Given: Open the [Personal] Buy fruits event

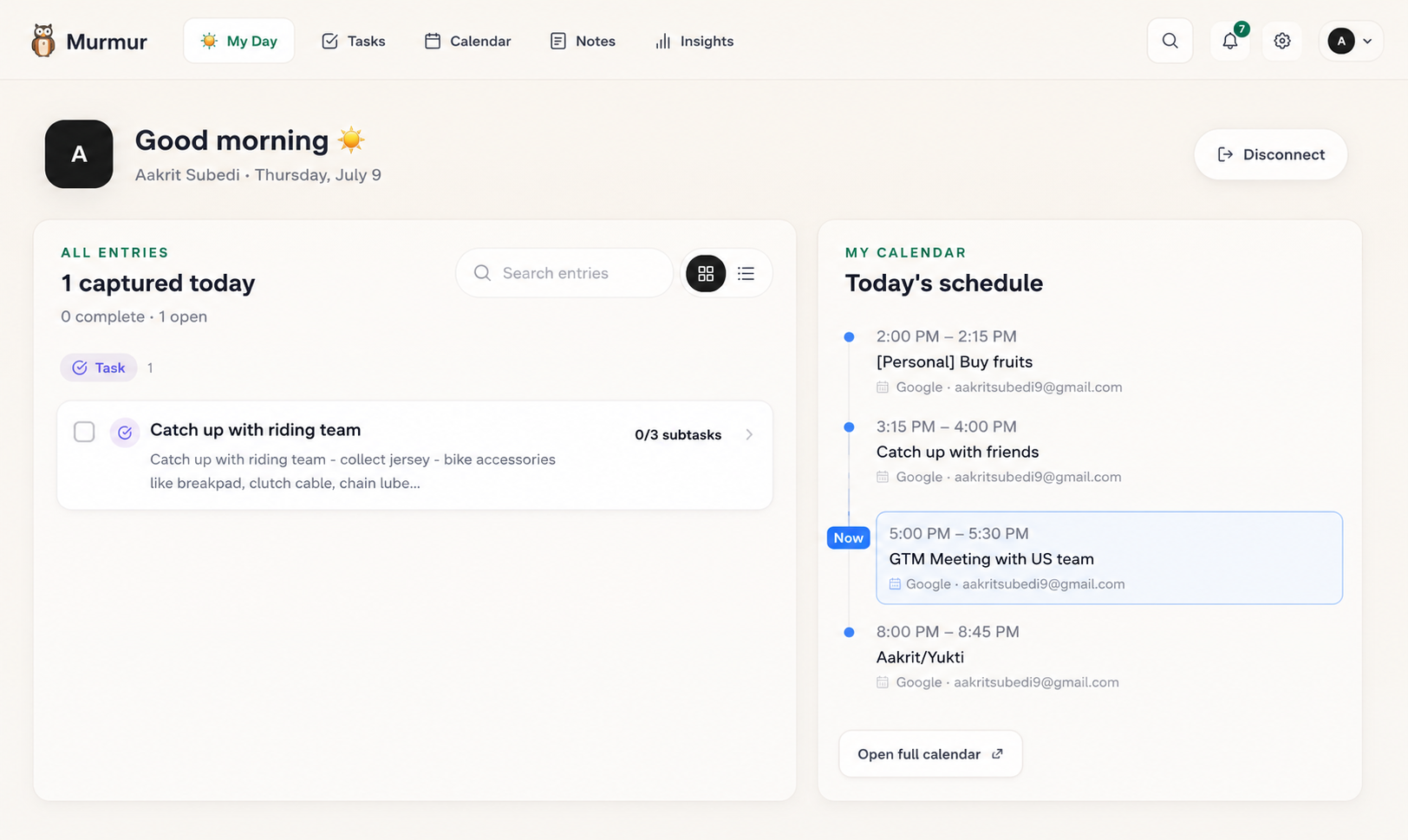Looking at the screenshot, I should (x=954, y=361).
